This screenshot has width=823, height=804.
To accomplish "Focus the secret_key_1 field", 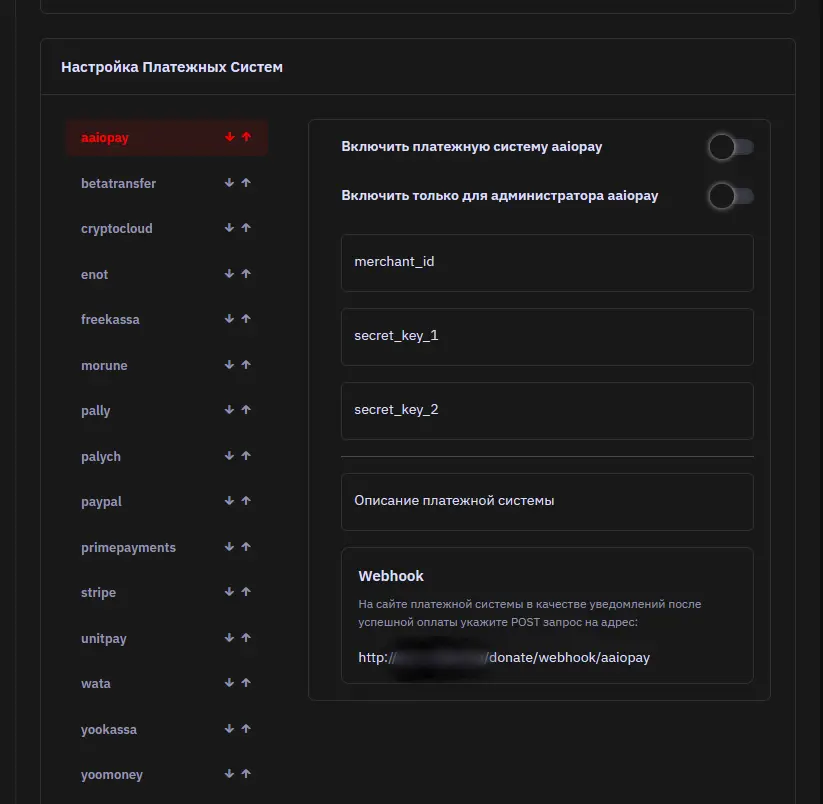I will point(547,337).
